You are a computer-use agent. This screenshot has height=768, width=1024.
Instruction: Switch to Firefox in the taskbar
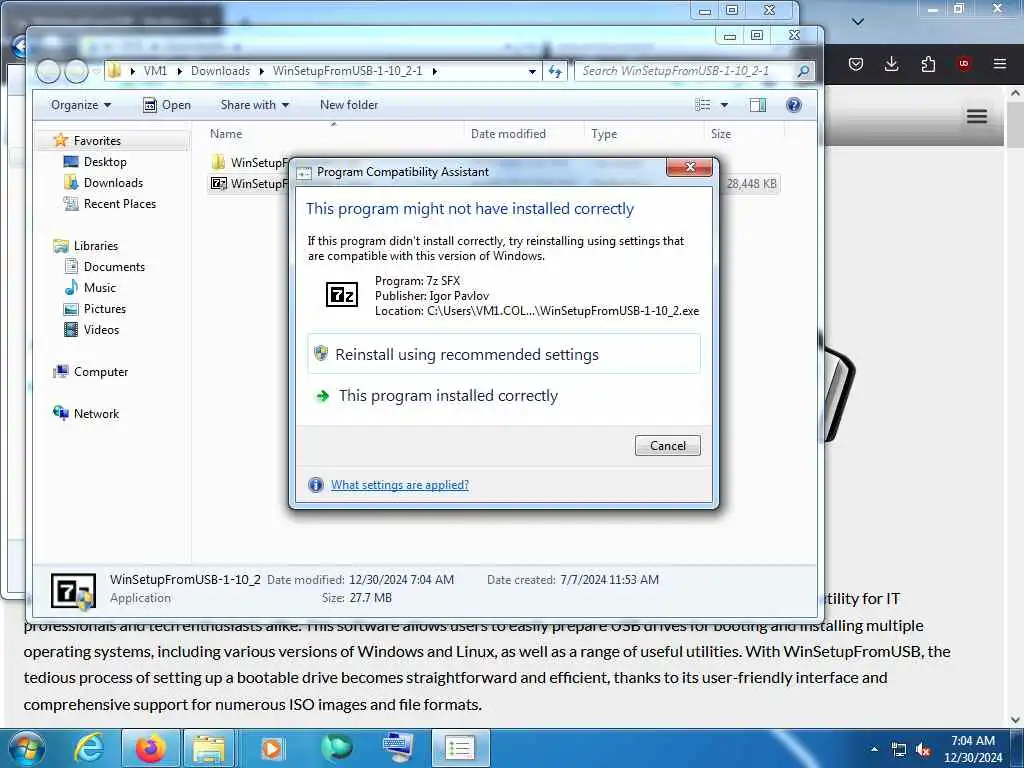[x=150, y=748]
